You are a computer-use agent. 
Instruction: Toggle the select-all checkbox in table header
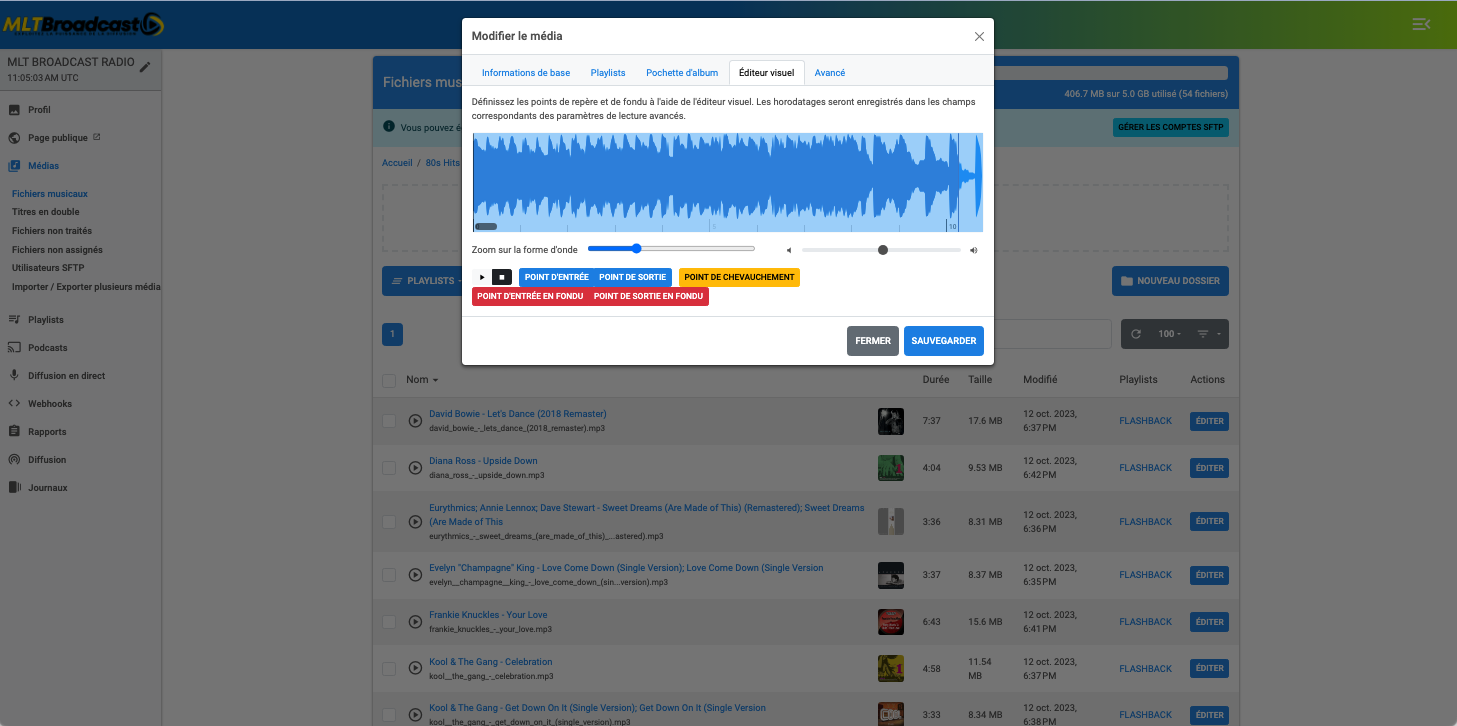[x=389, y=380]
